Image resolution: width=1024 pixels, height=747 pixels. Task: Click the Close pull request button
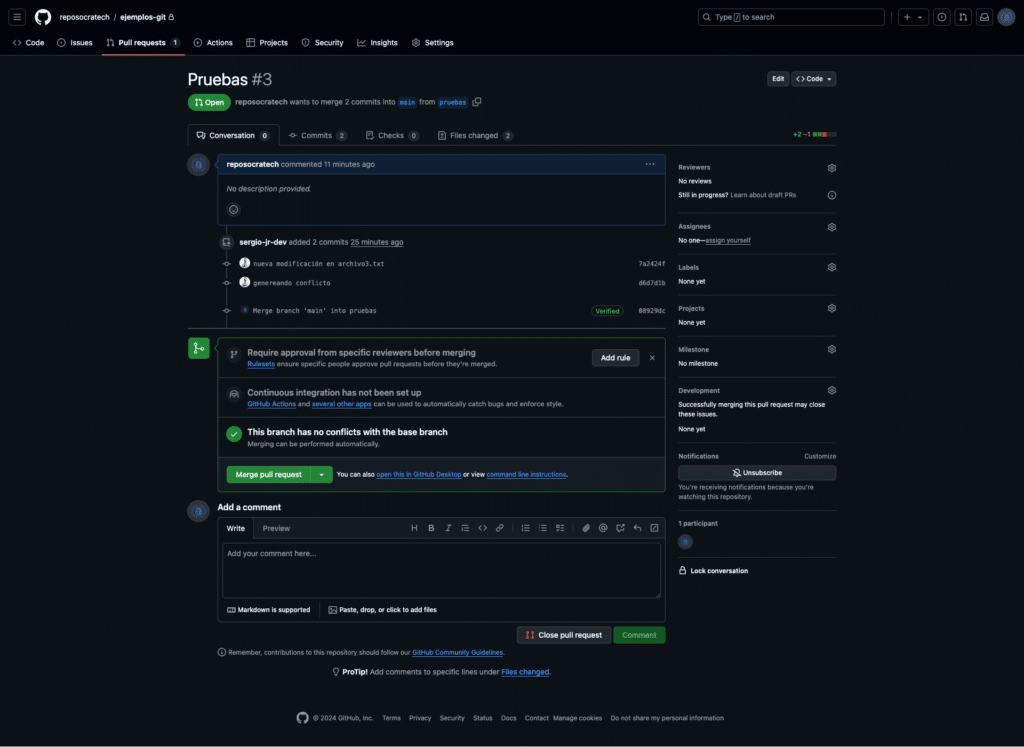(564, 635)
